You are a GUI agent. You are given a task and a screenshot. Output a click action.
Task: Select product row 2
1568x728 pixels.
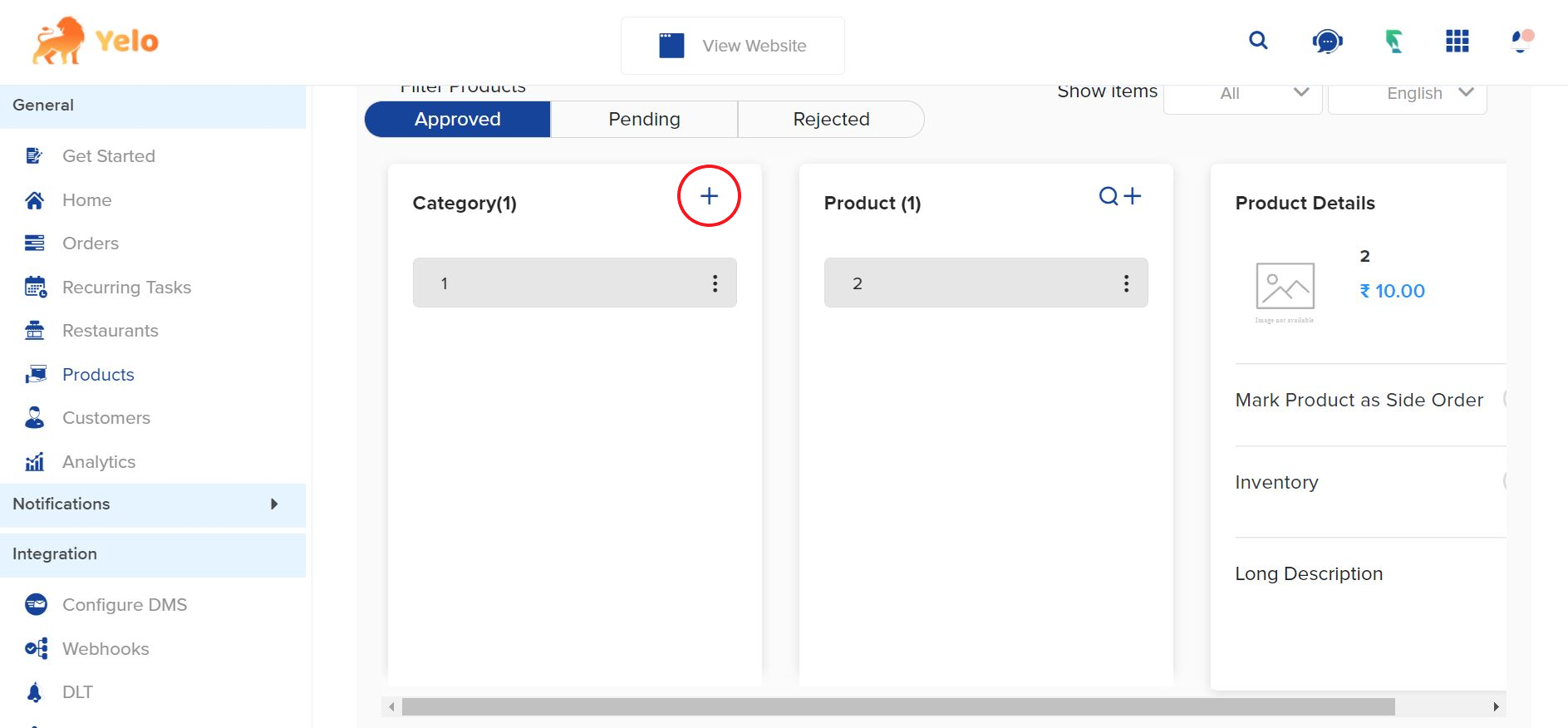[986, 283]
